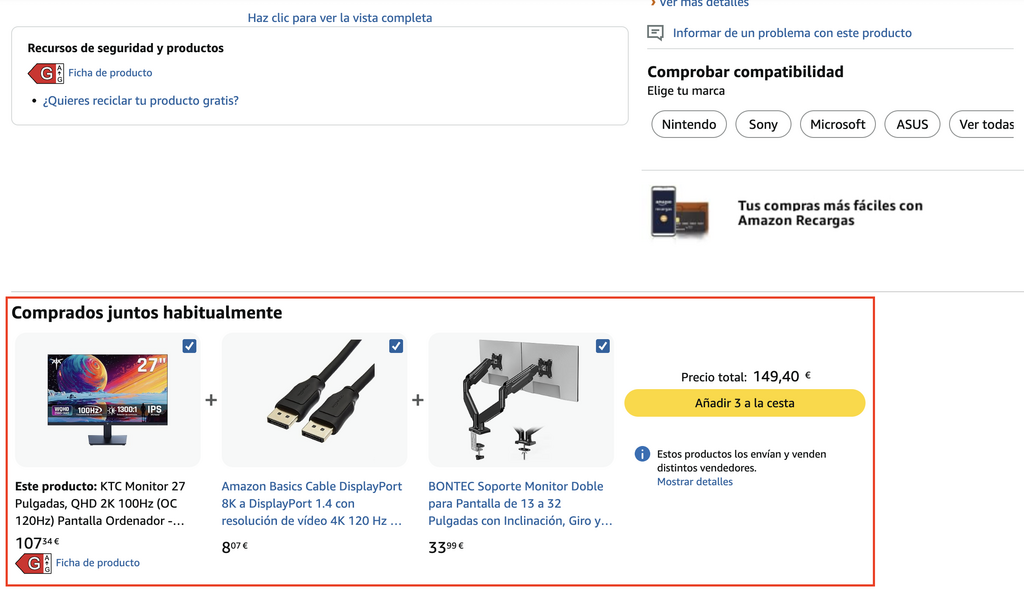Uncheck the BONTEC monitor mount checkbox
Image resolution: width=1024 pixels, height=599 pixels.
pyautogui.click(x=603, y=345)
